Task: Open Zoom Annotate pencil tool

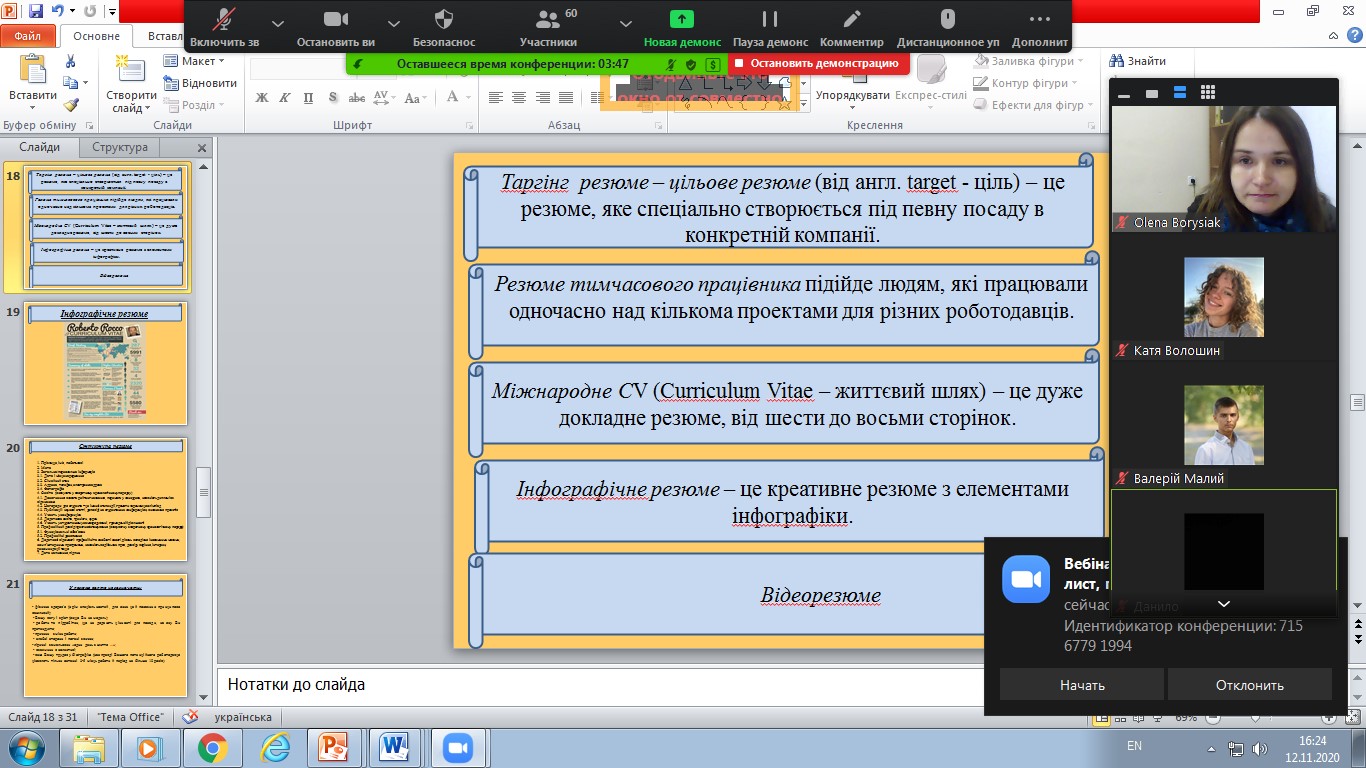Action: (852, 26)
